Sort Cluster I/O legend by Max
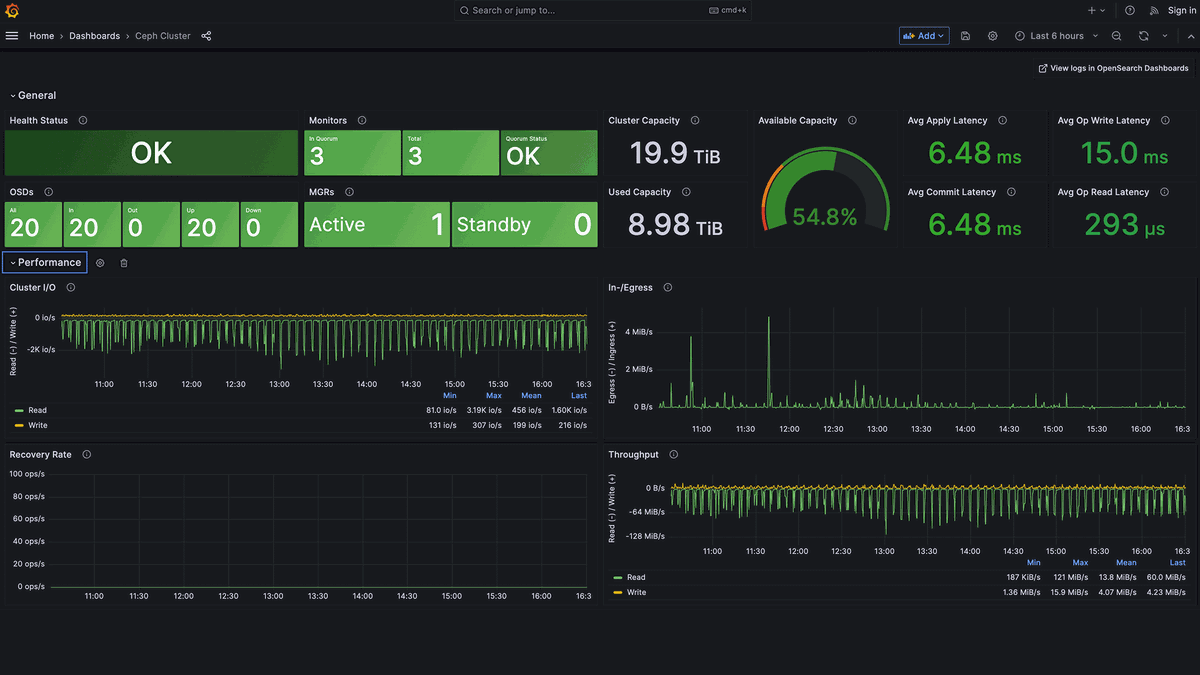The image size is (1200, 675). pos(494,396)
